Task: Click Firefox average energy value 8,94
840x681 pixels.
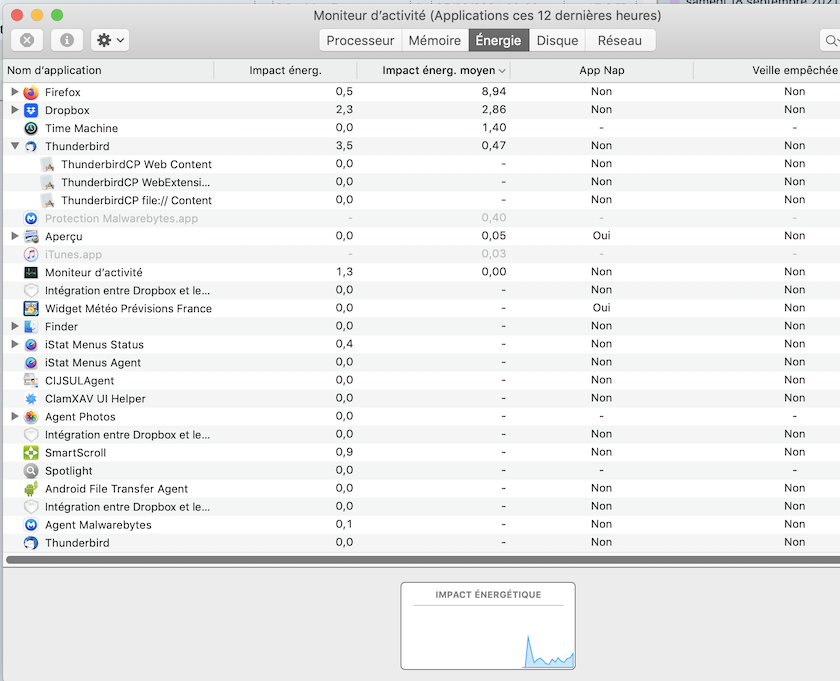Action: coord(493,92)
